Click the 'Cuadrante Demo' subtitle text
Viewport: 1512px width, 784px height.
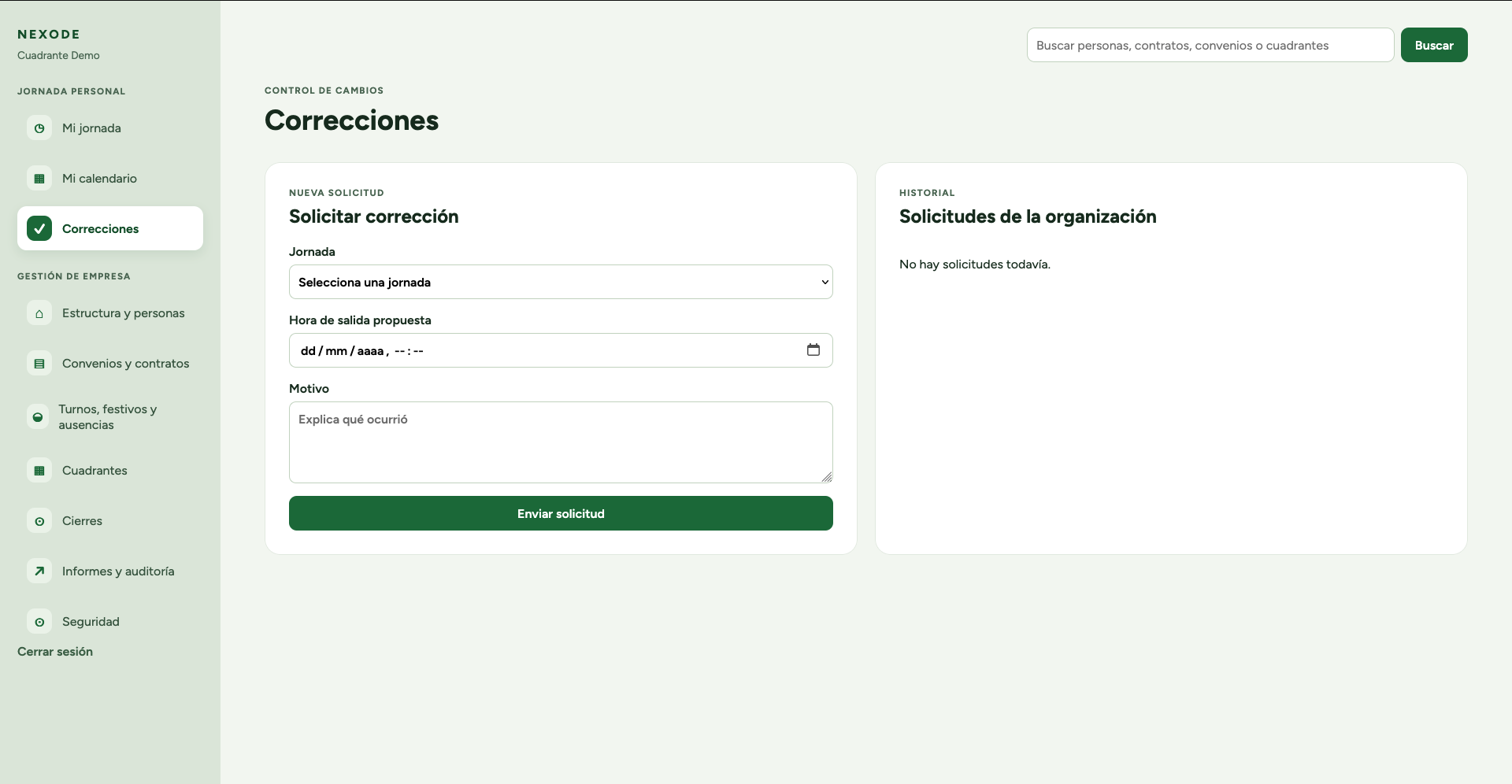[58, 55]
